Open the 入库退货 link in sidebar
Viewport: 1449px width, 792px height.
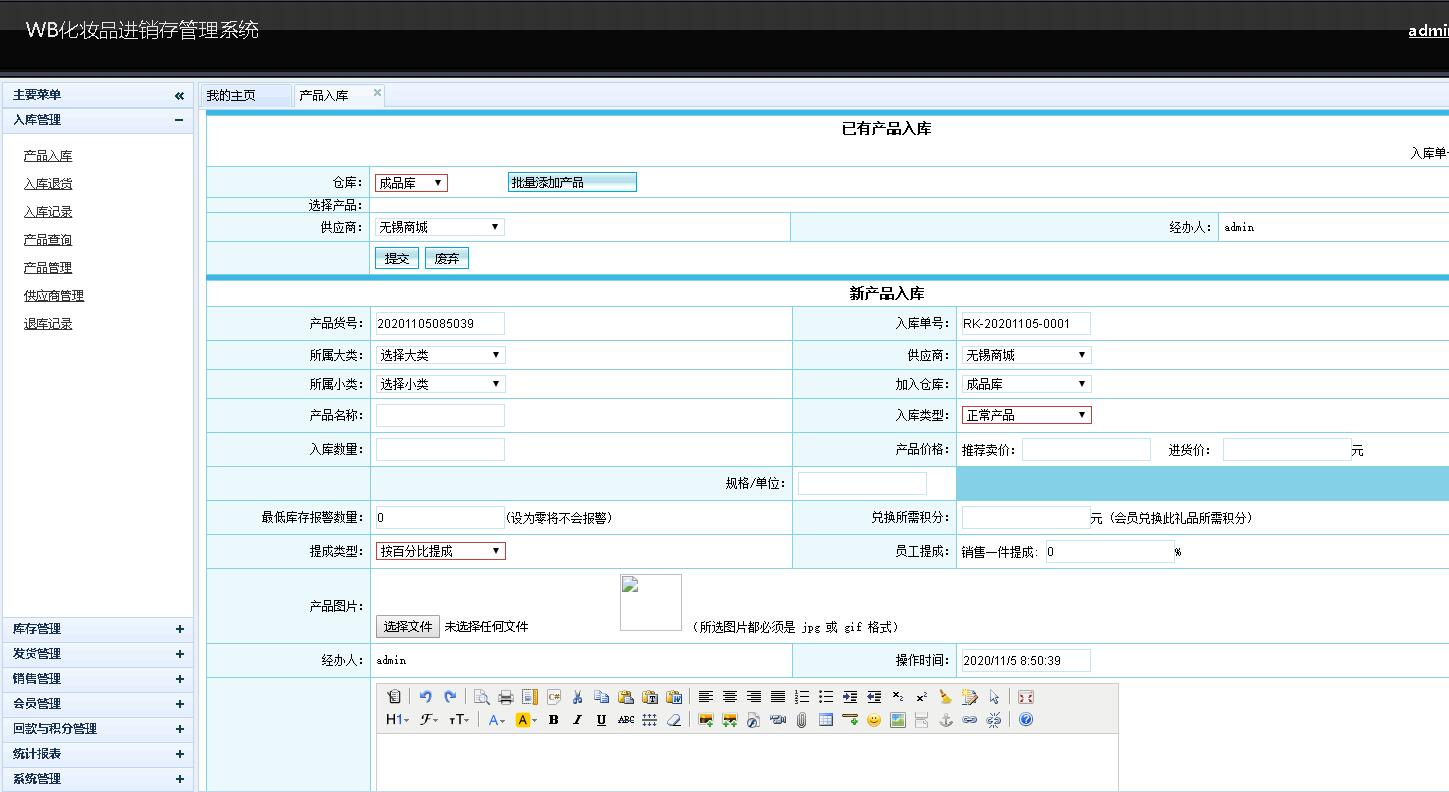click(x=48, y=184)
